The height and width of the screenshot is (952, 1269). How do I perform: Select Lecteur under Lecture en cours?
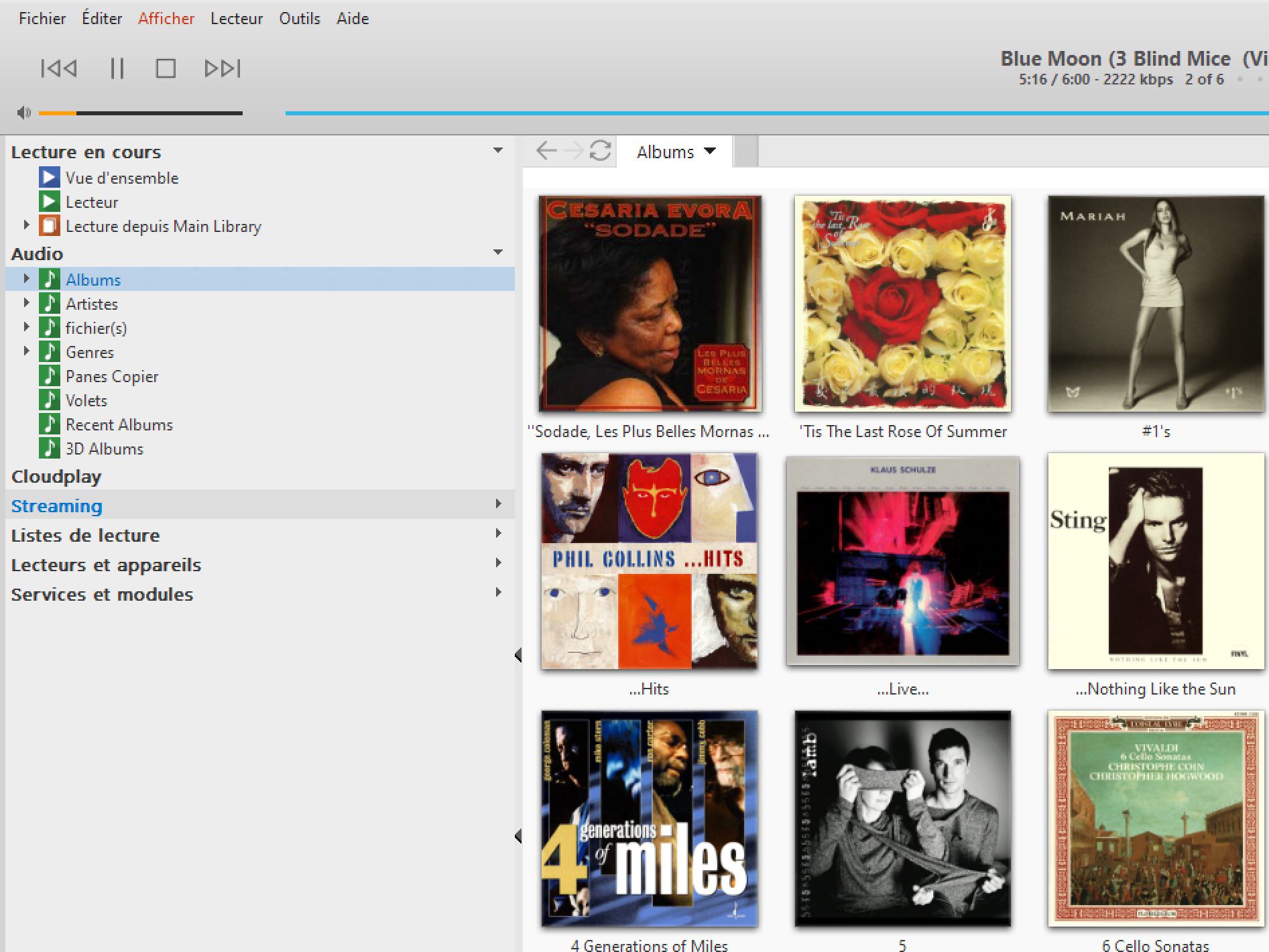(91, 202)
